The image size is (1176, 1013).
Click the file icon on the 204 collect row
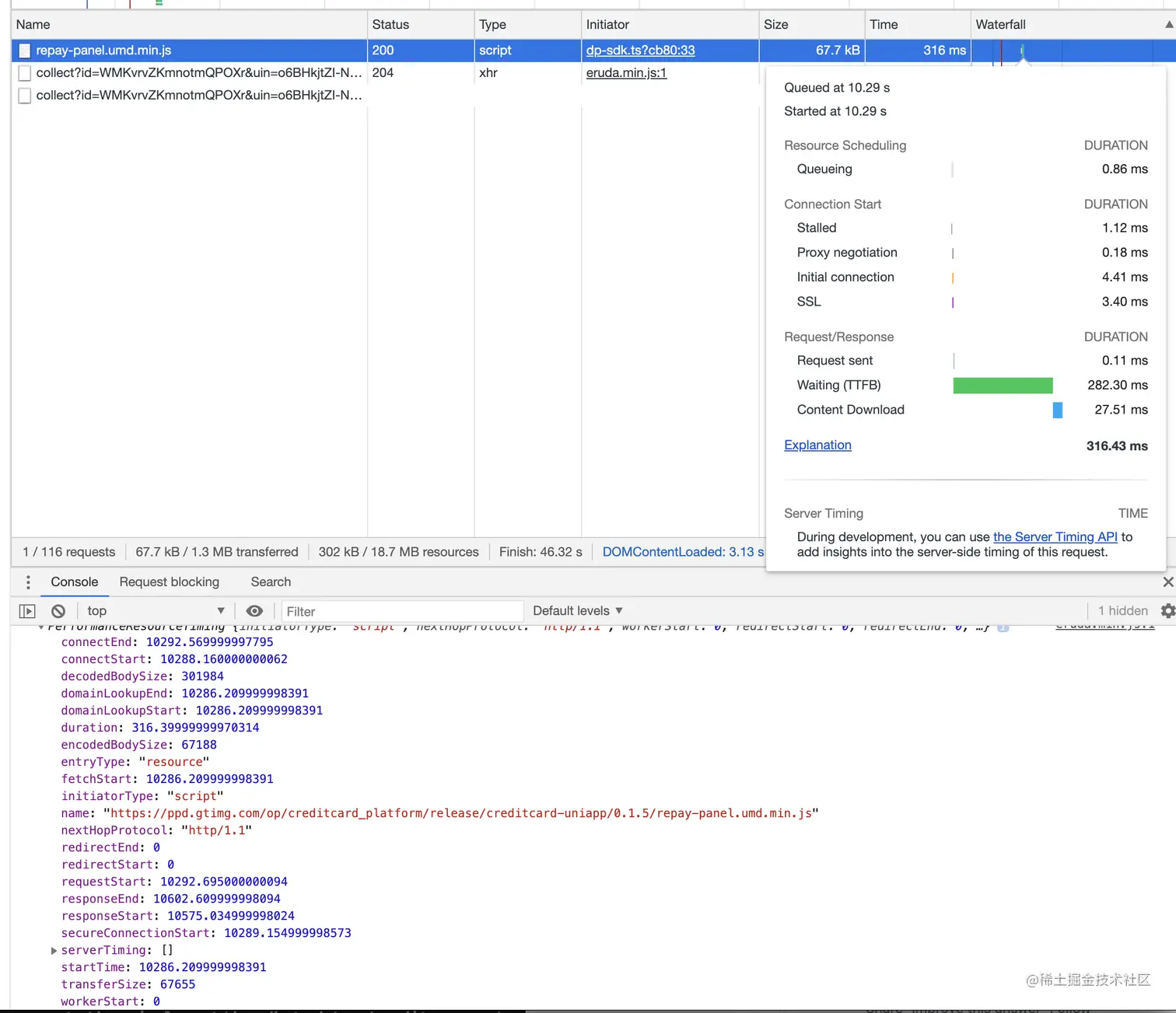click(x=25, y=73)
